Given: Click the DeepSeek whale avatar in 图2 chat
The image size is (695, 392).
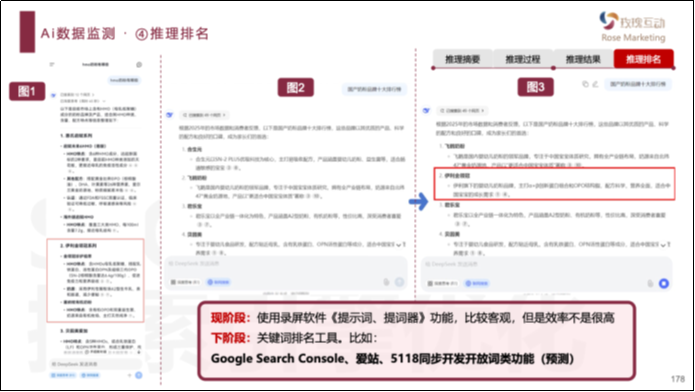Looking at the screenshot, I should pos(169,115).
